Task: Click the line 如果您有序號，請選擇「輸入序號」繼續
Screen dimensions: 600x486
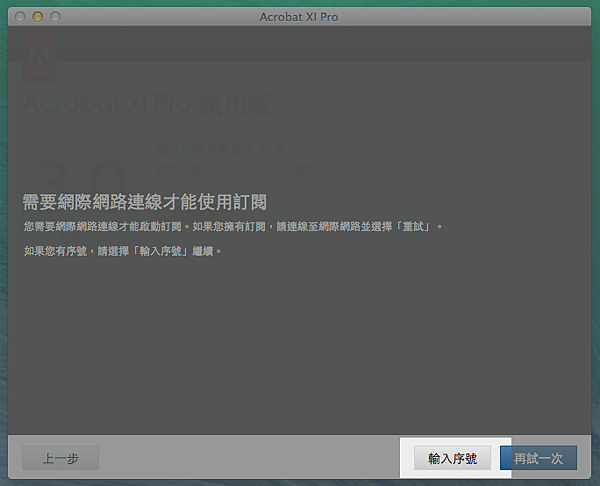Action: pyautogui.click(x=122, y=251)
